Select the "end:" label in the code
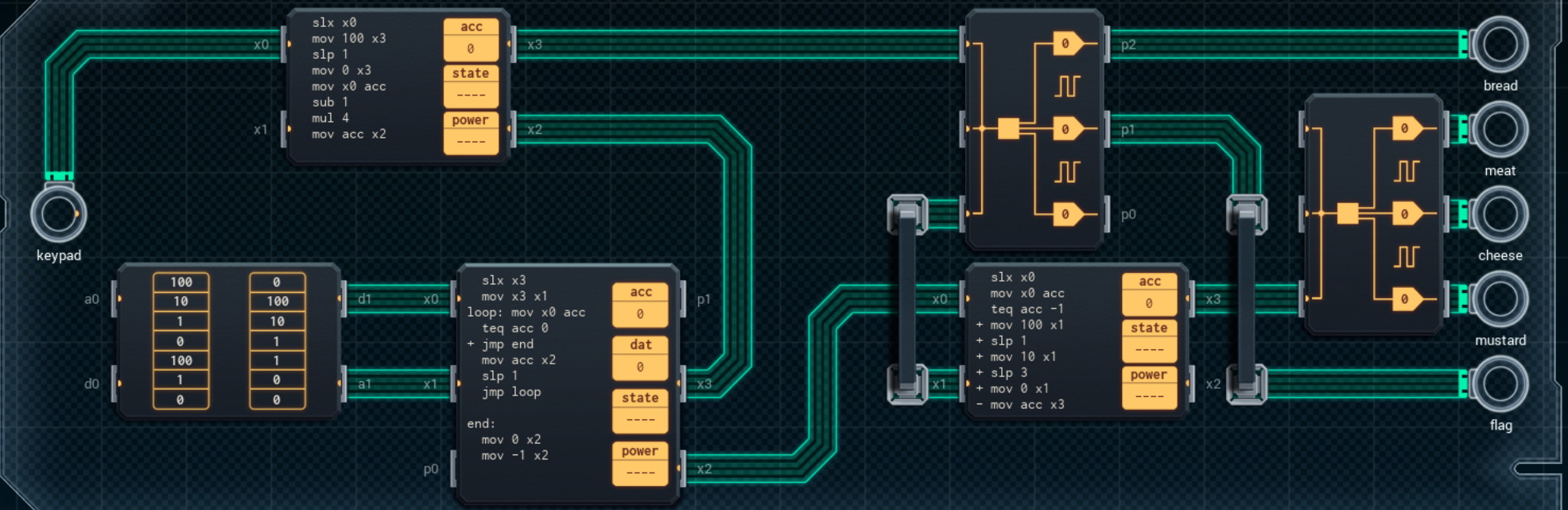 tap(481, 424)
